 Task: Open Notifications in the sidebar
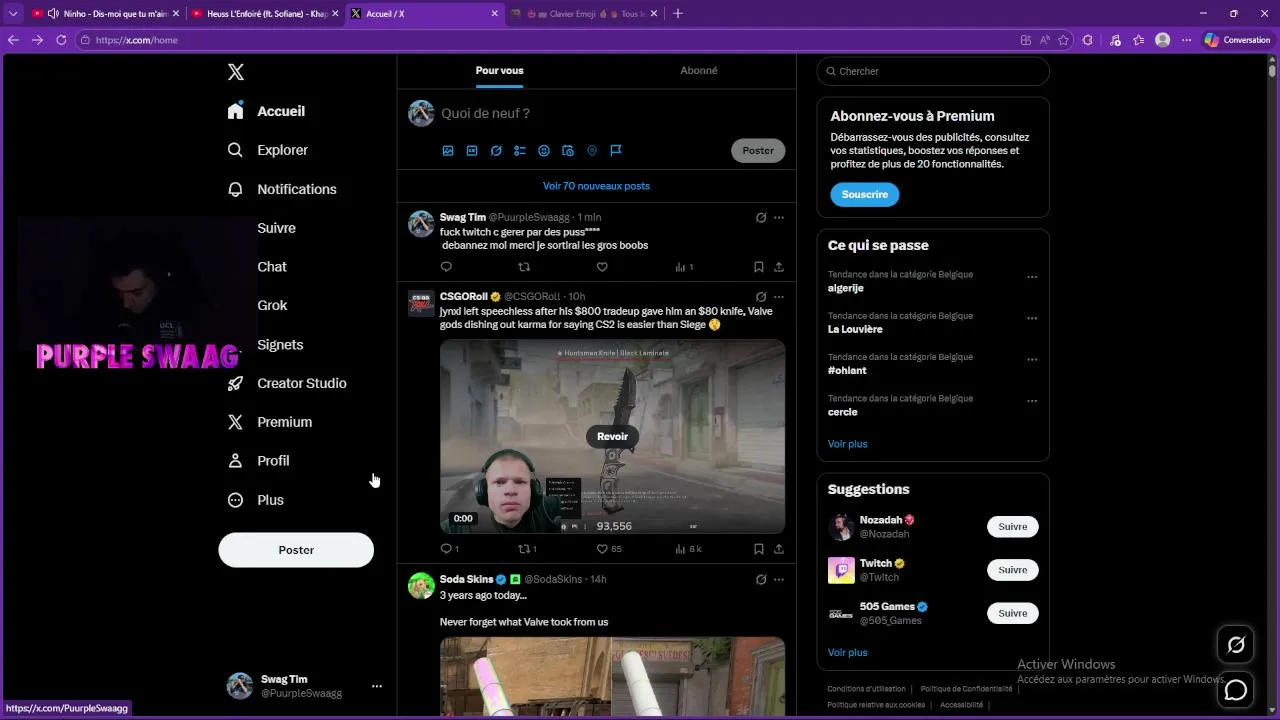[282, 189]
